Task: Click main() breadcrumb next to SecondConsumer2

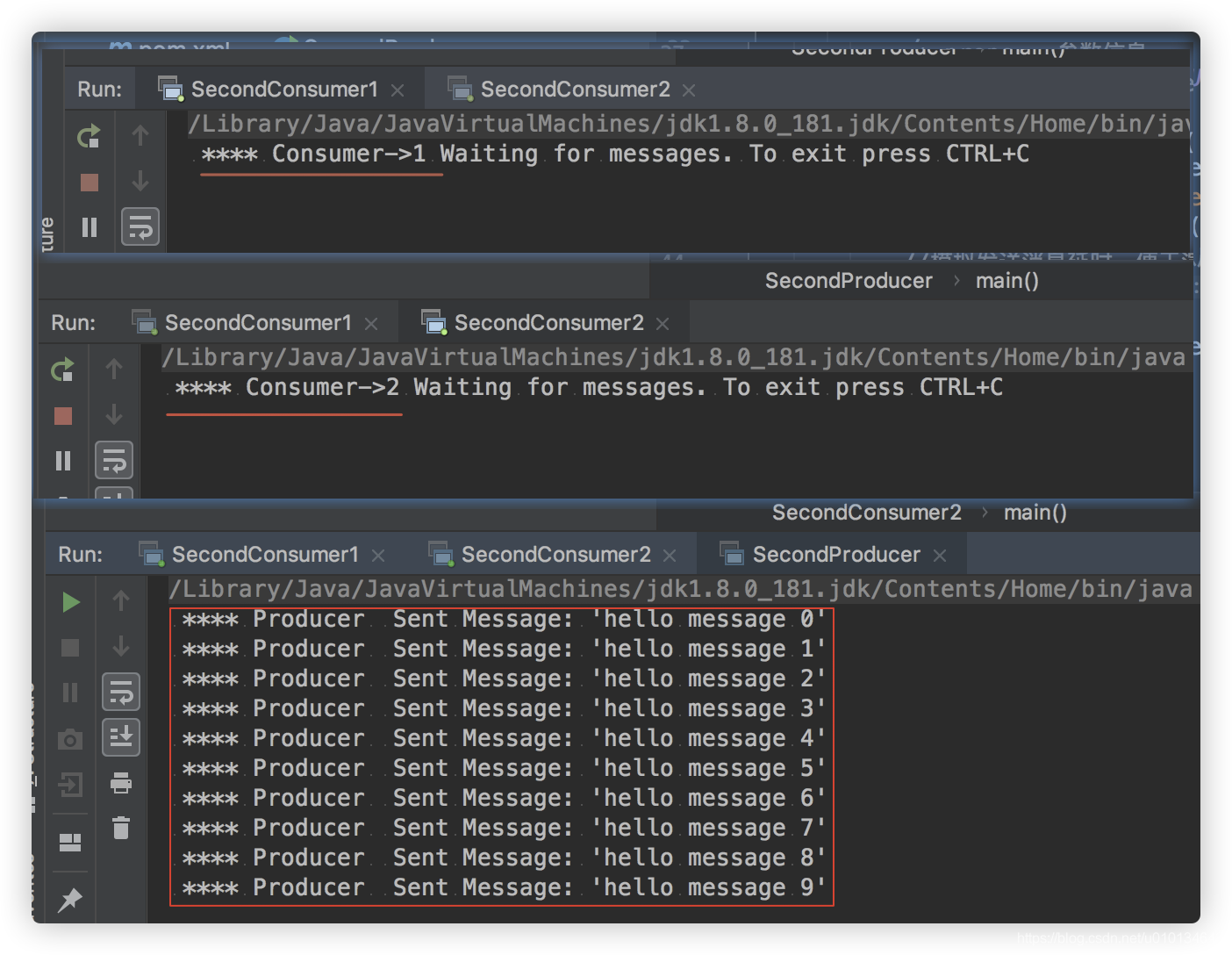Action: [1035, 513]
